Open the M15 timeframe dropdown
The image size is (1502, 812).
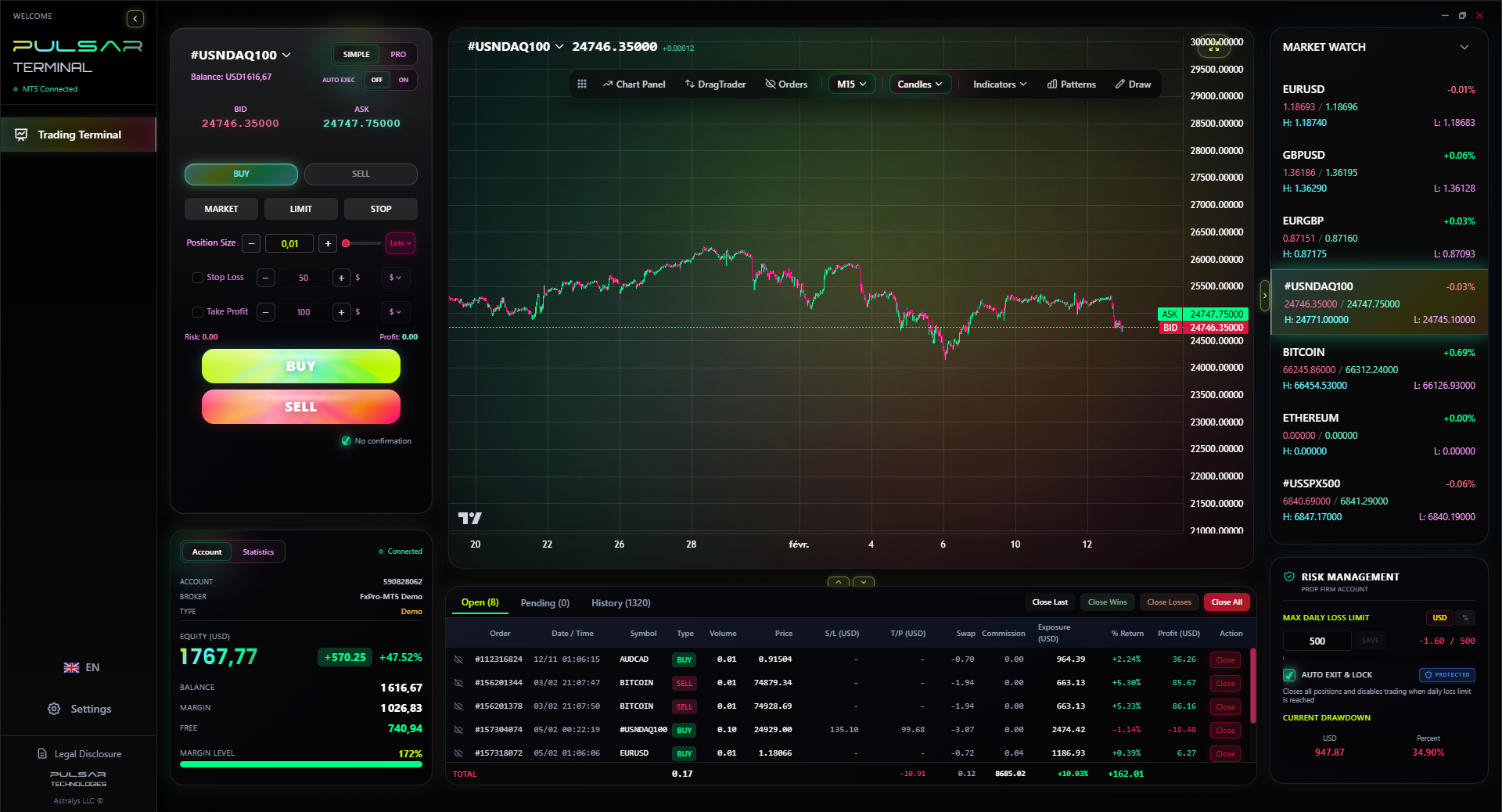[851, 84]
